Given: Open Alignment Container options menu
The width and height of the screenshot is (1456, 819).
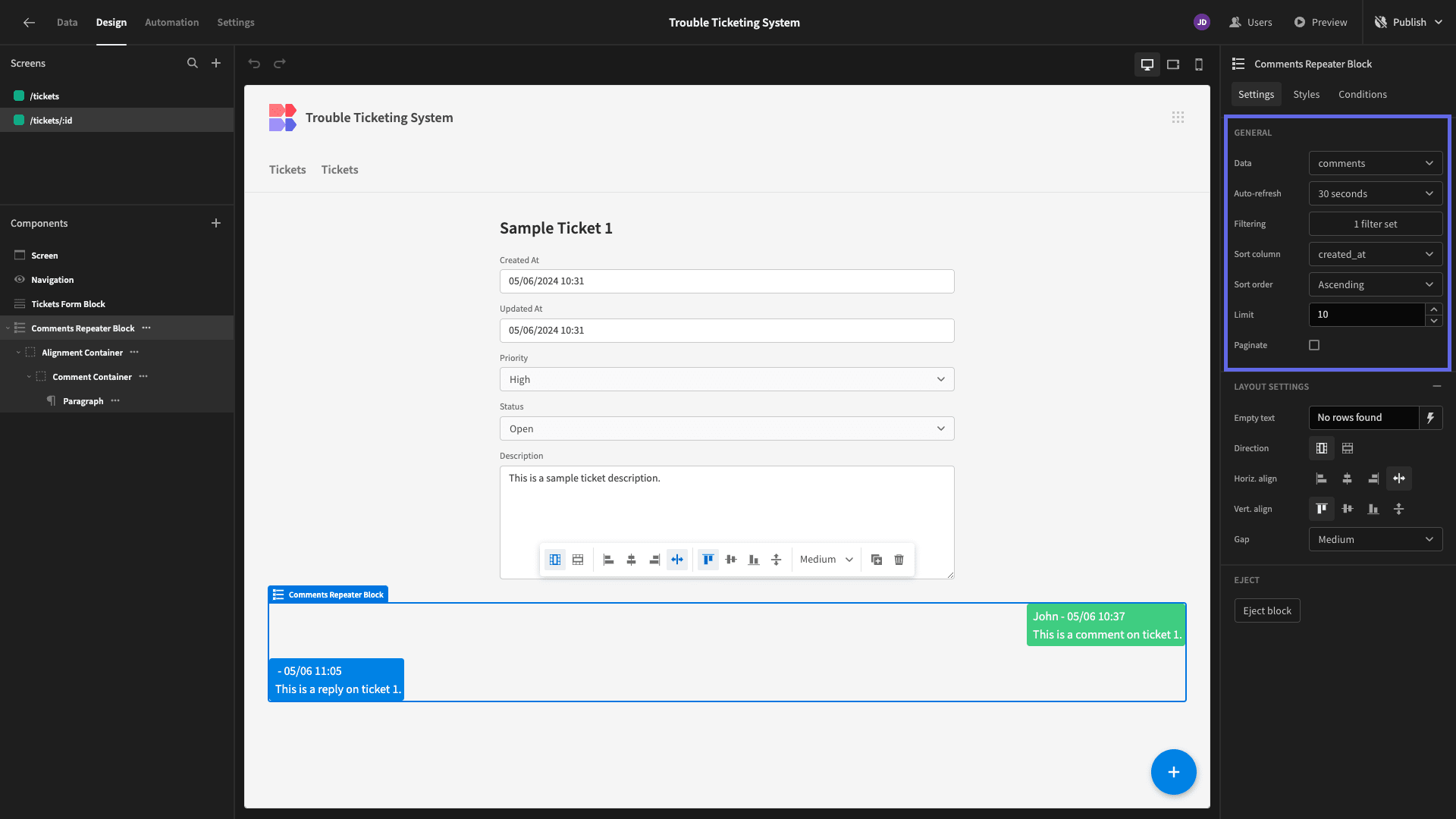Looking at the screenshot, I should pos(134,352).
